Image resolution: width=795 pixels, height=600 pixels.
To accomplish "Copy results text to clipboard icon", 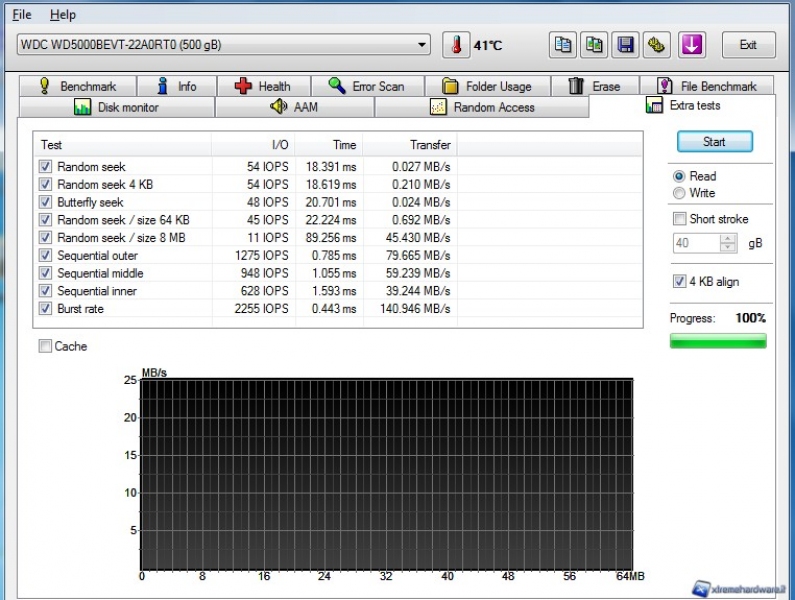I will pos(563,45).
